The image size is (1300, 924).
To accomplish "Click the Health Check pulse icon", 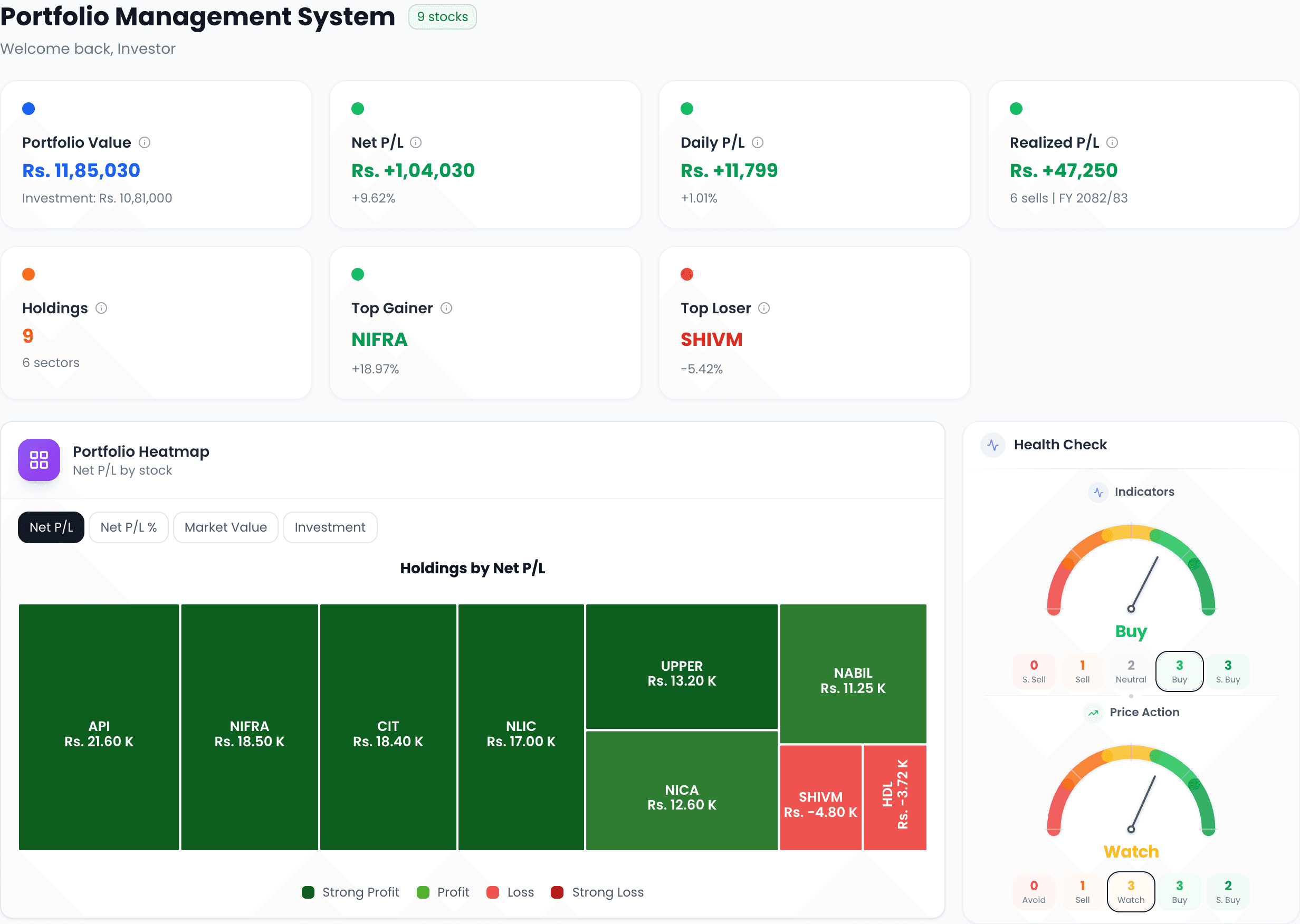I will pos(993,445).
